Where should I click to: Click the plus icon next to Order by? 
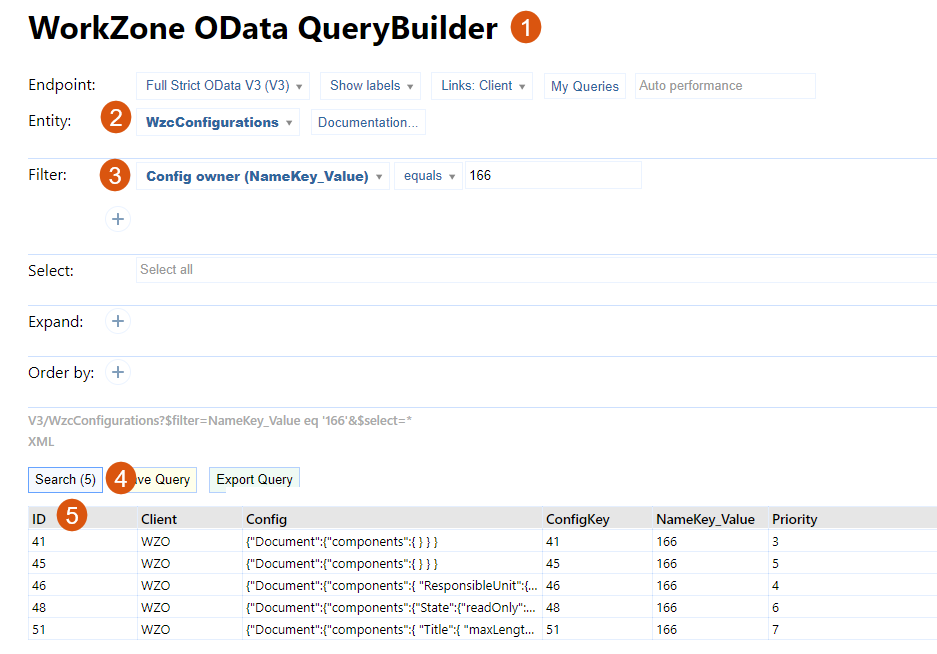(x=118, y=373)
